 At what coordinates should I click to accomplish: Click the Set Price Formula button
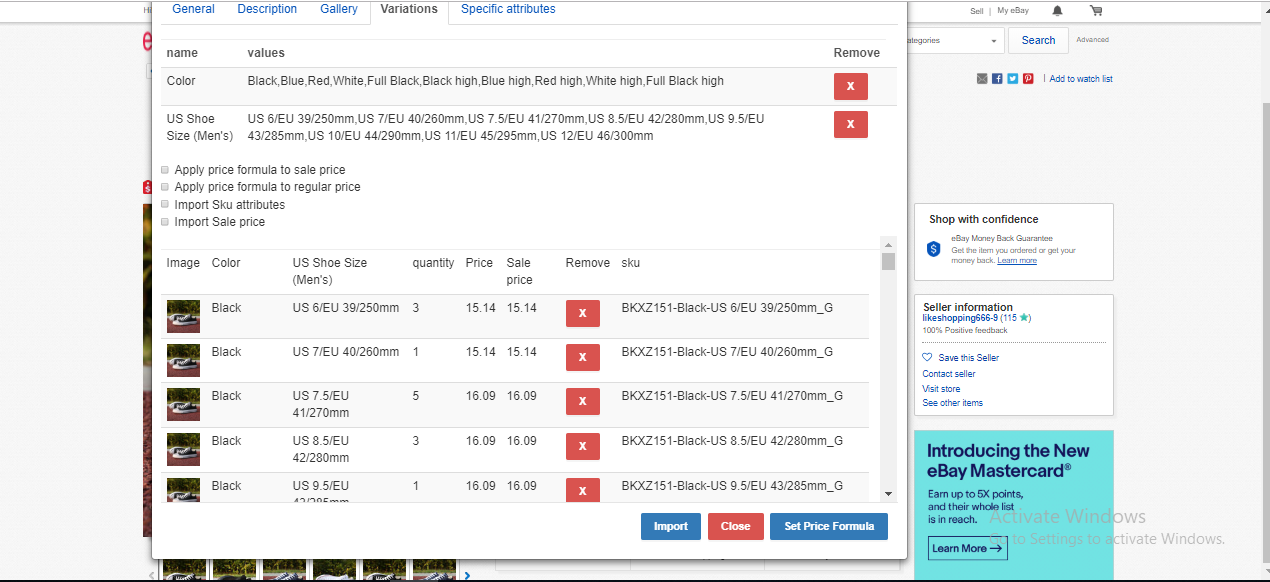coord(829,527)
